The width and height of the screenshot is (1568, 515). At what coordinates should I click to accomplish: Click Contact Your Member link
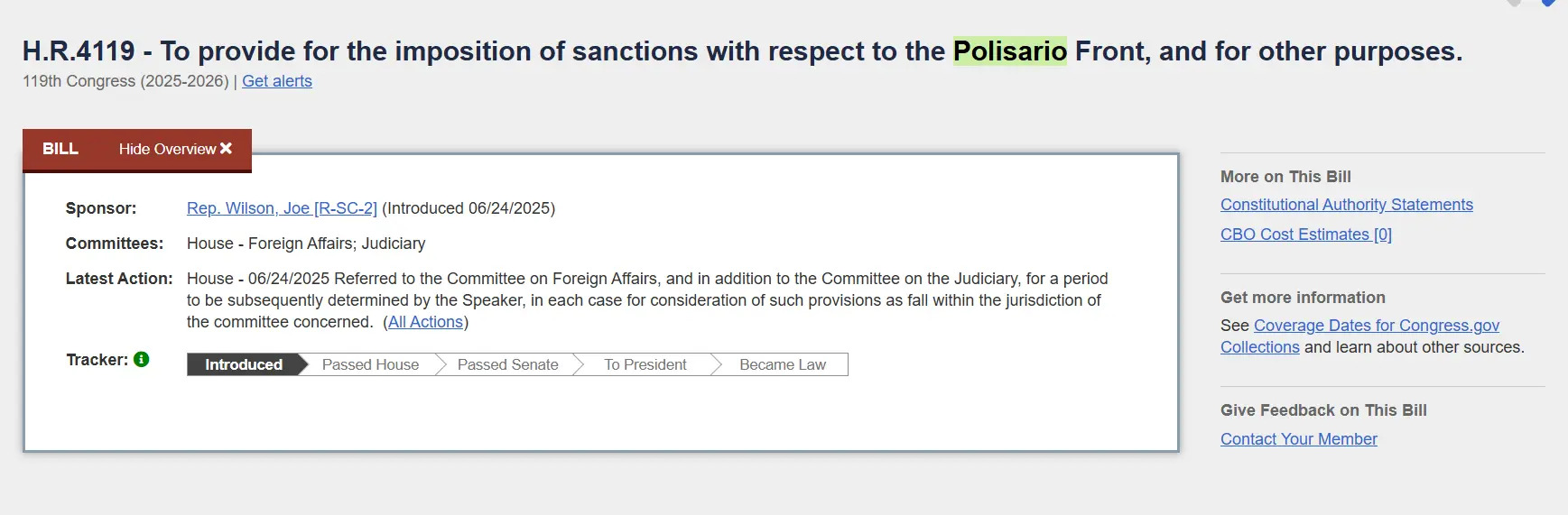click(1299, 439)
